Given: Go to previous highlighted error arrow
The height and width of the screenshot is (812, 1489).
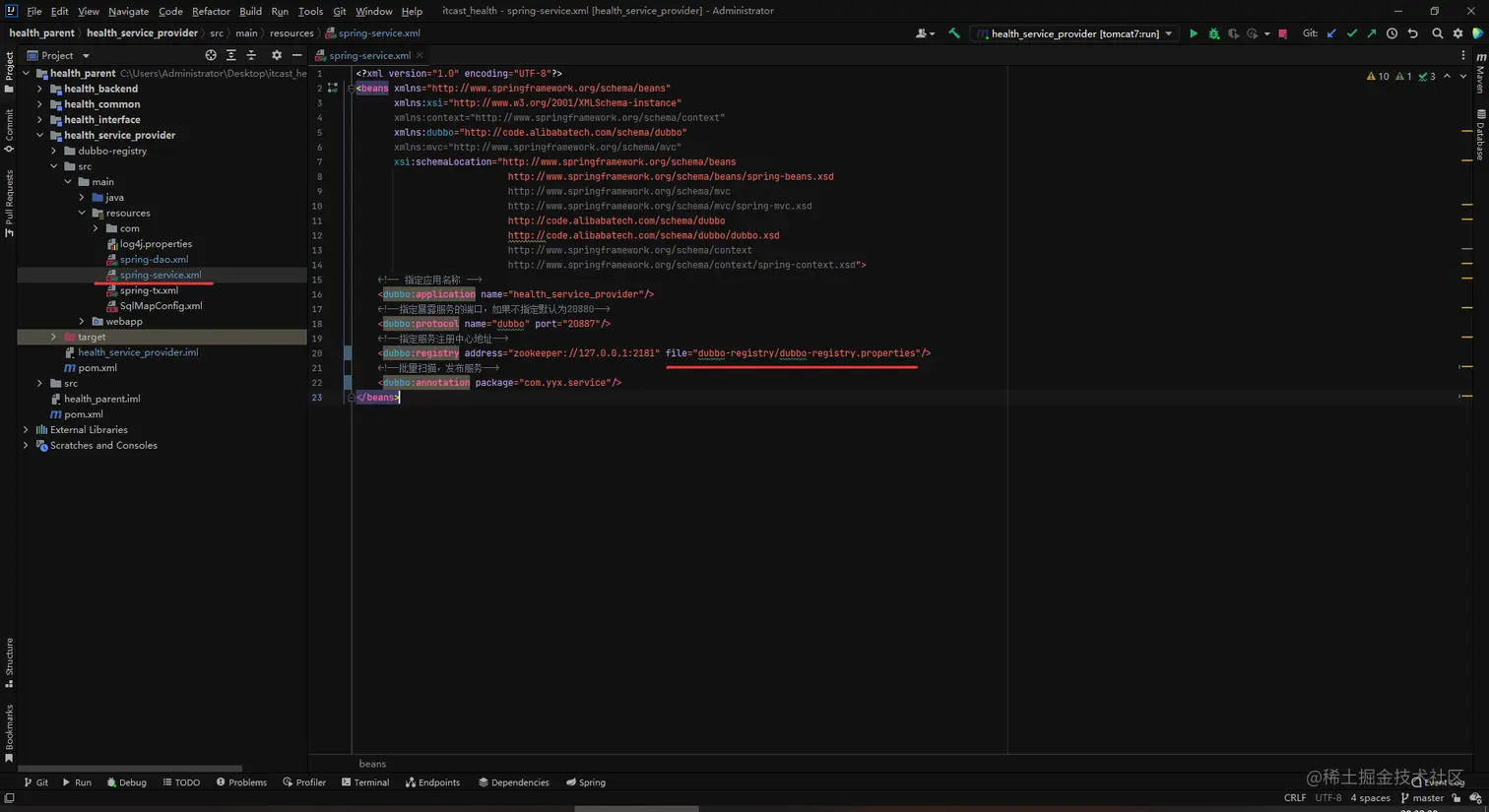Looking at the screenshot, I should (x=1447, y=76).
